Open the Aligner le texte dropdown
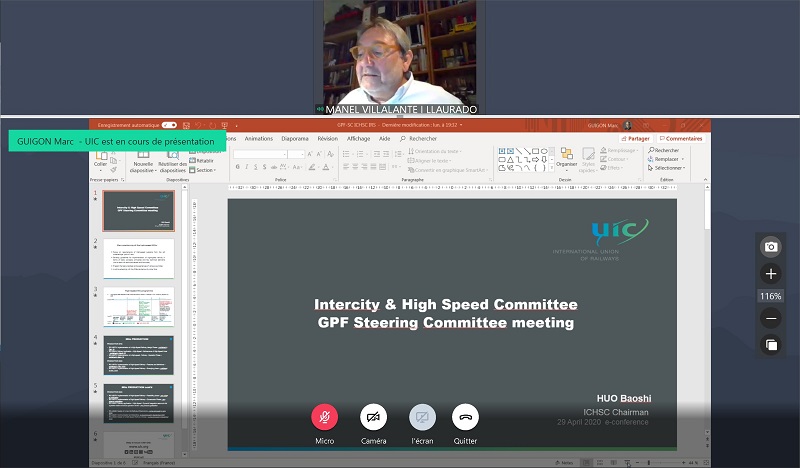The image size is (800, 468). (430, 161)
